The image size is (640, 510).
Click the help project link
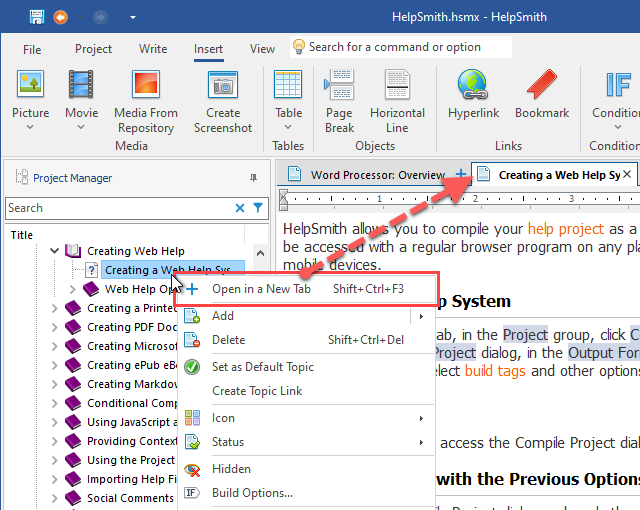[x=565, y=229]
